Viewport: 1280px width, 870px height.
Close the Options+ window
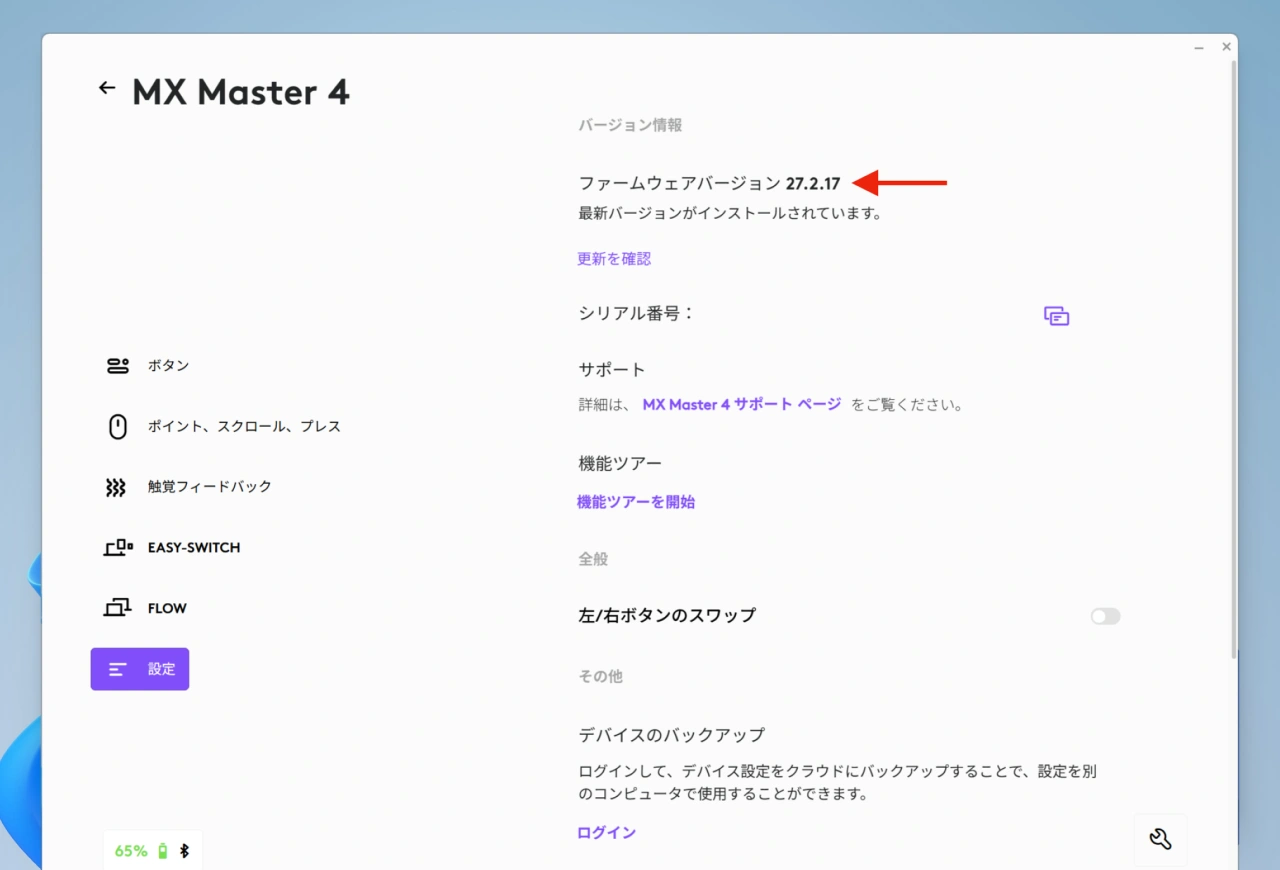1226,47
